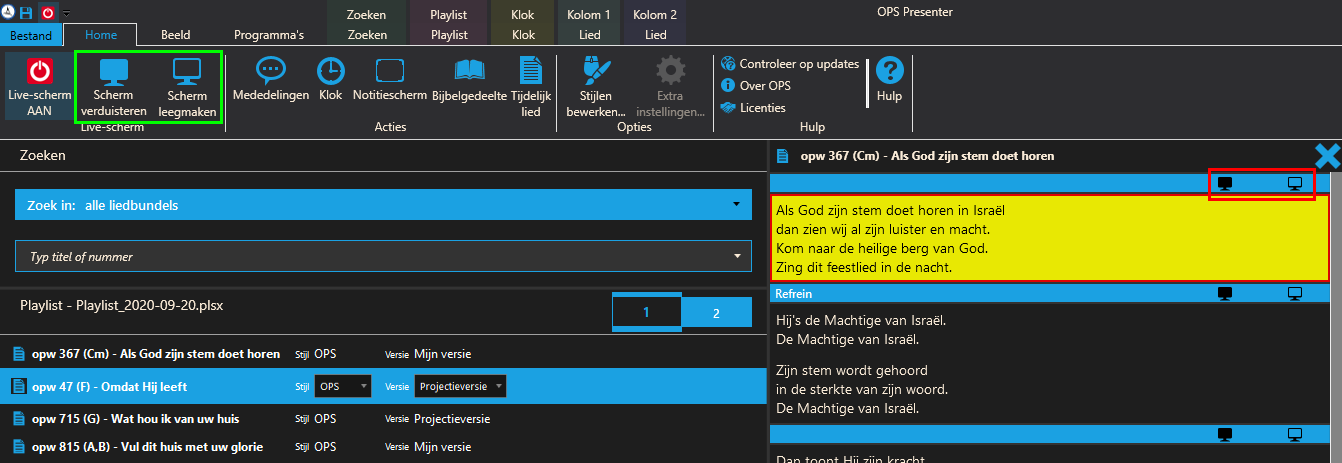Open the Kolom 2 Lied tab

pos(655,34)
